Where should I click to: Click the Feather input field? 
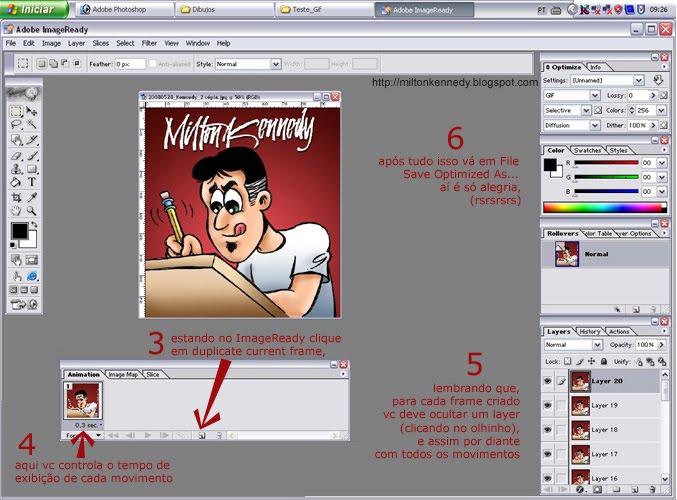point(130,64)
